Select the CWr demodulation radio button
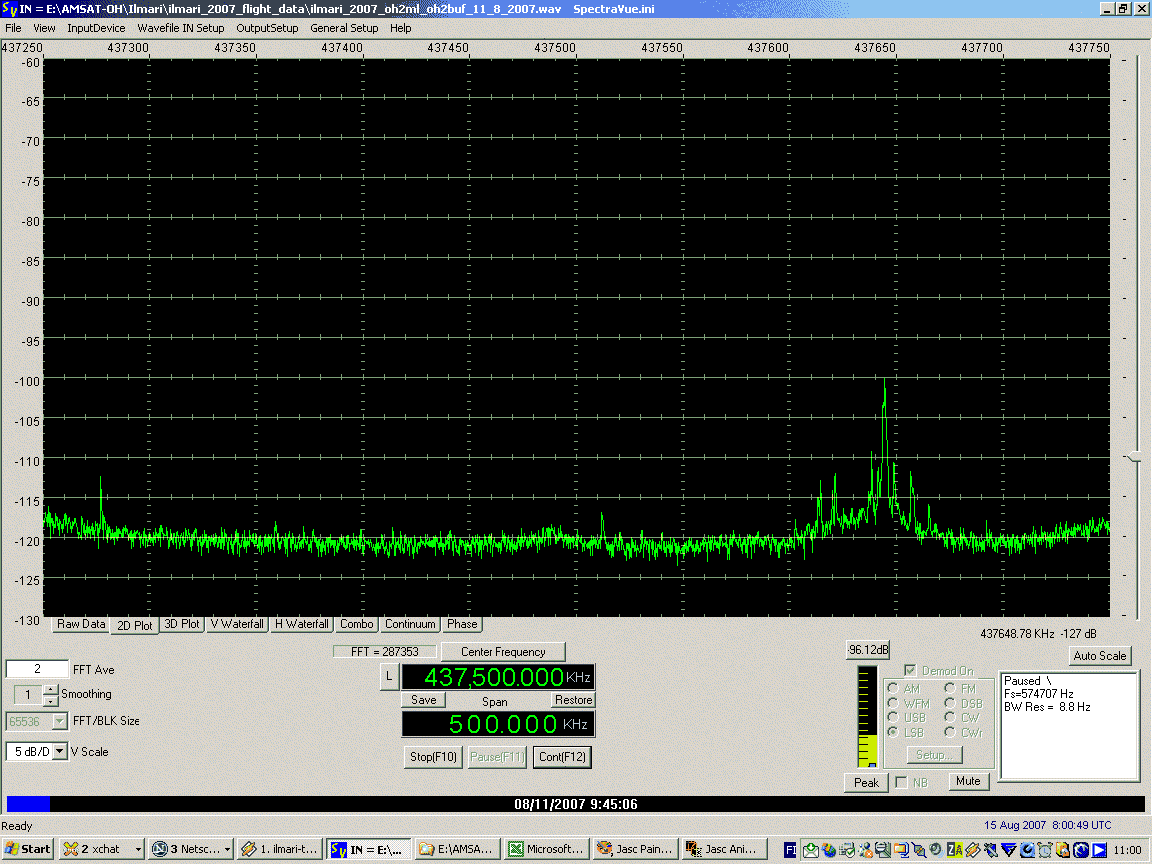This screenshot has height=864, width=1152. [x=950, y=732]
